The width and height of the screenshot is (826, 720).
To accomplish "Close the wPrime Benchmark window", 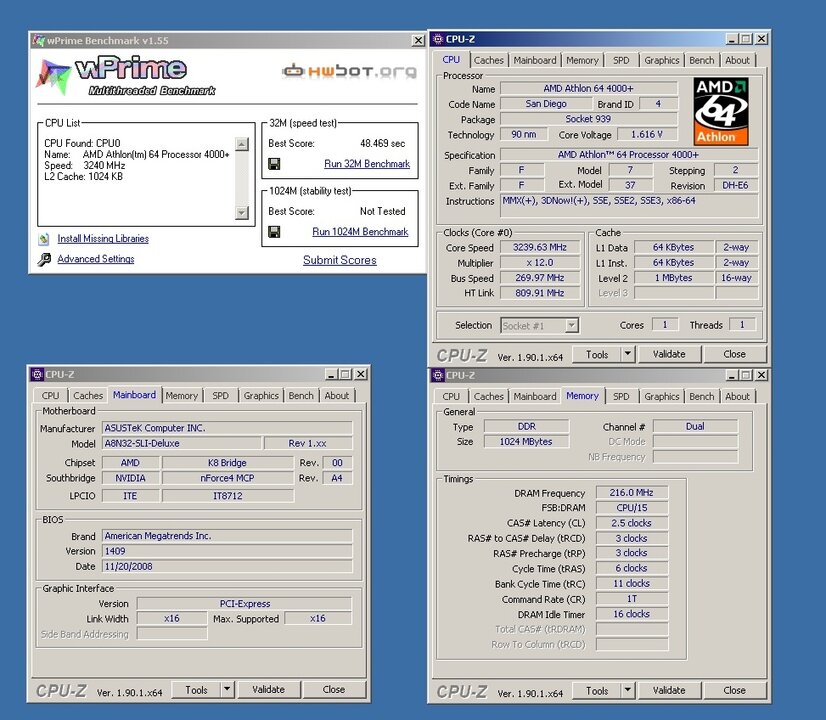I will pos(418,41).
